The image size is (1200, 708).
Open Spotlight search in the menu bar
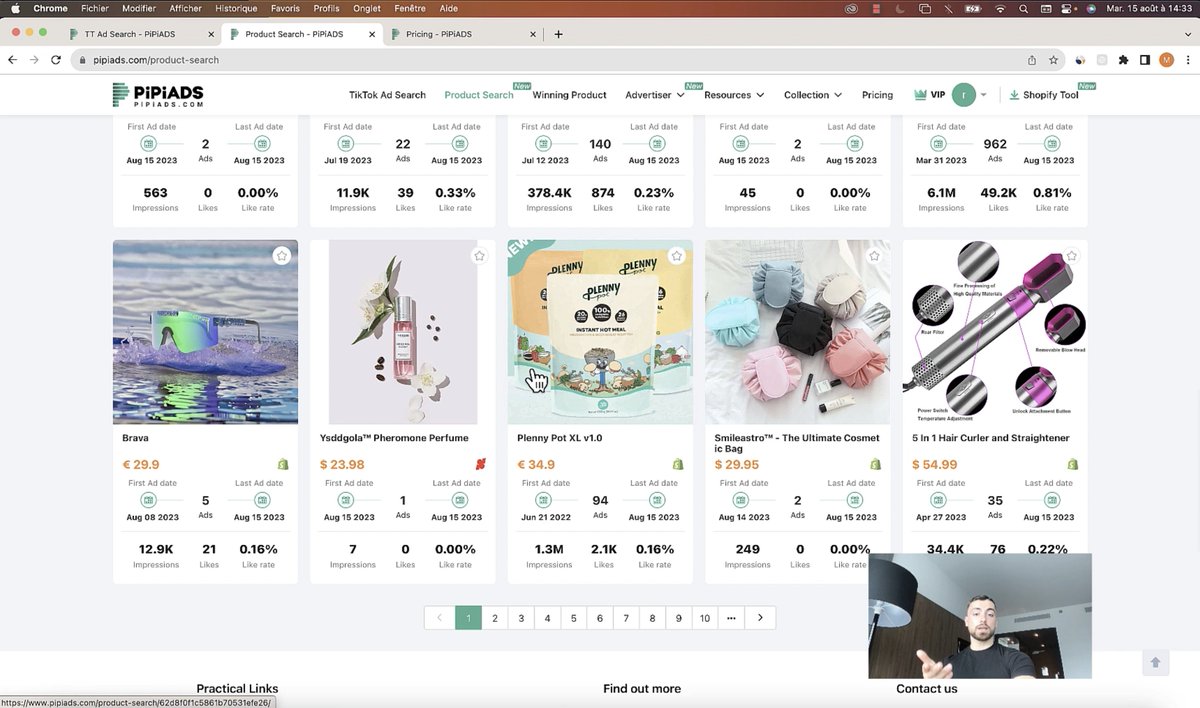tap(1024, 8)
